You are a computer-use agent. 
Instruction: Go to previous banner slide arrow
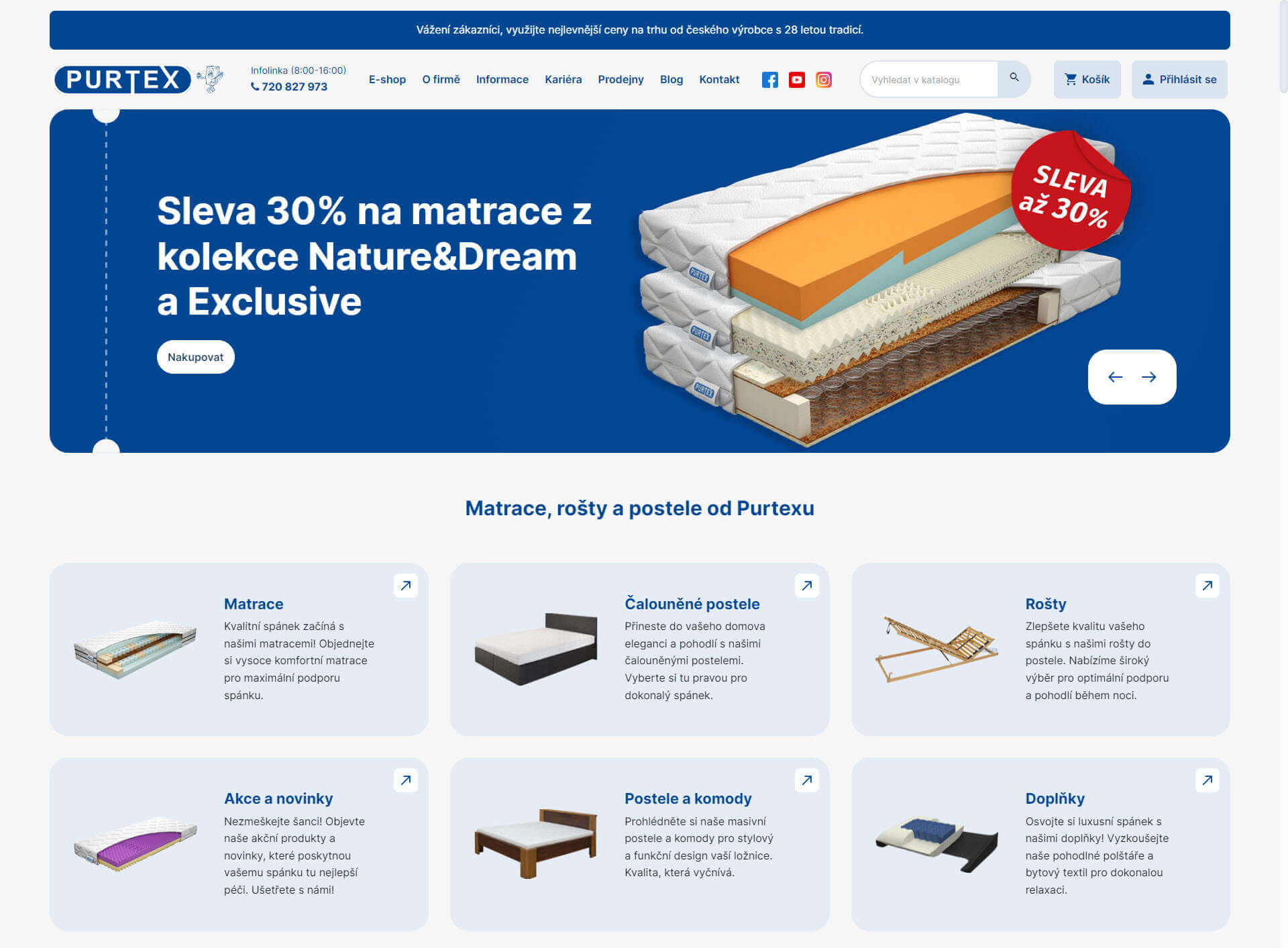(1115, 377)
